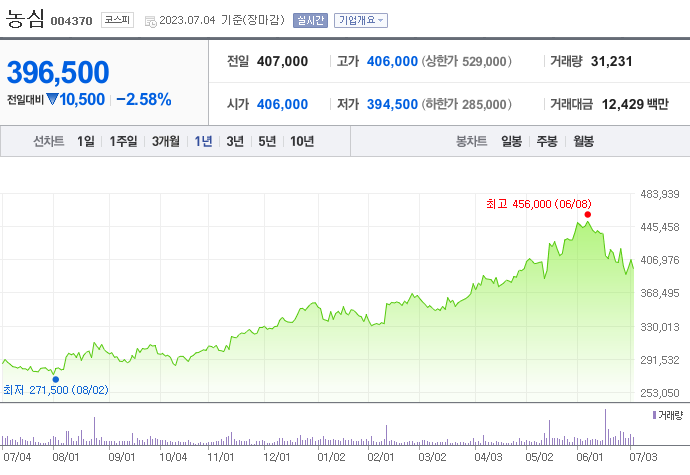690x475 pixels.
Task: Show the 5년 chart range
Action: [267, 141]
